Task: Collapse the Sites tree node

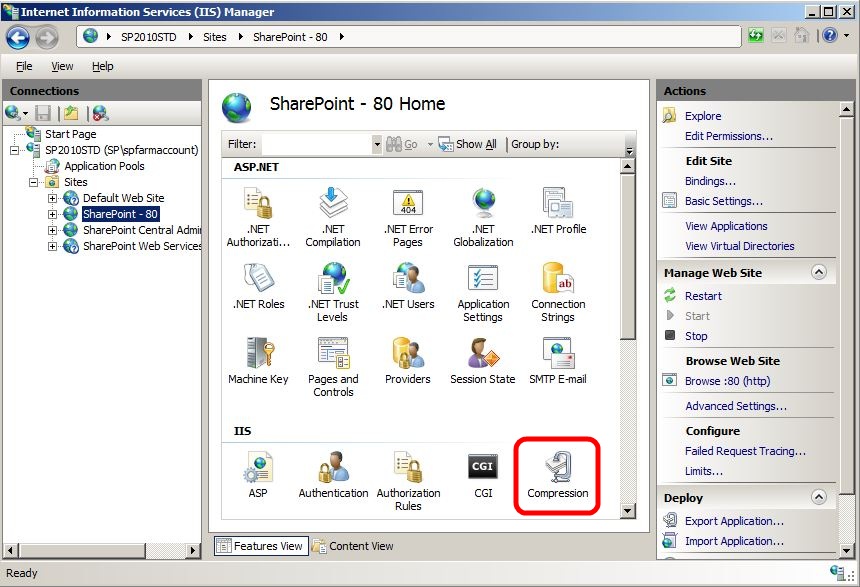Action: tap(33, 182)
